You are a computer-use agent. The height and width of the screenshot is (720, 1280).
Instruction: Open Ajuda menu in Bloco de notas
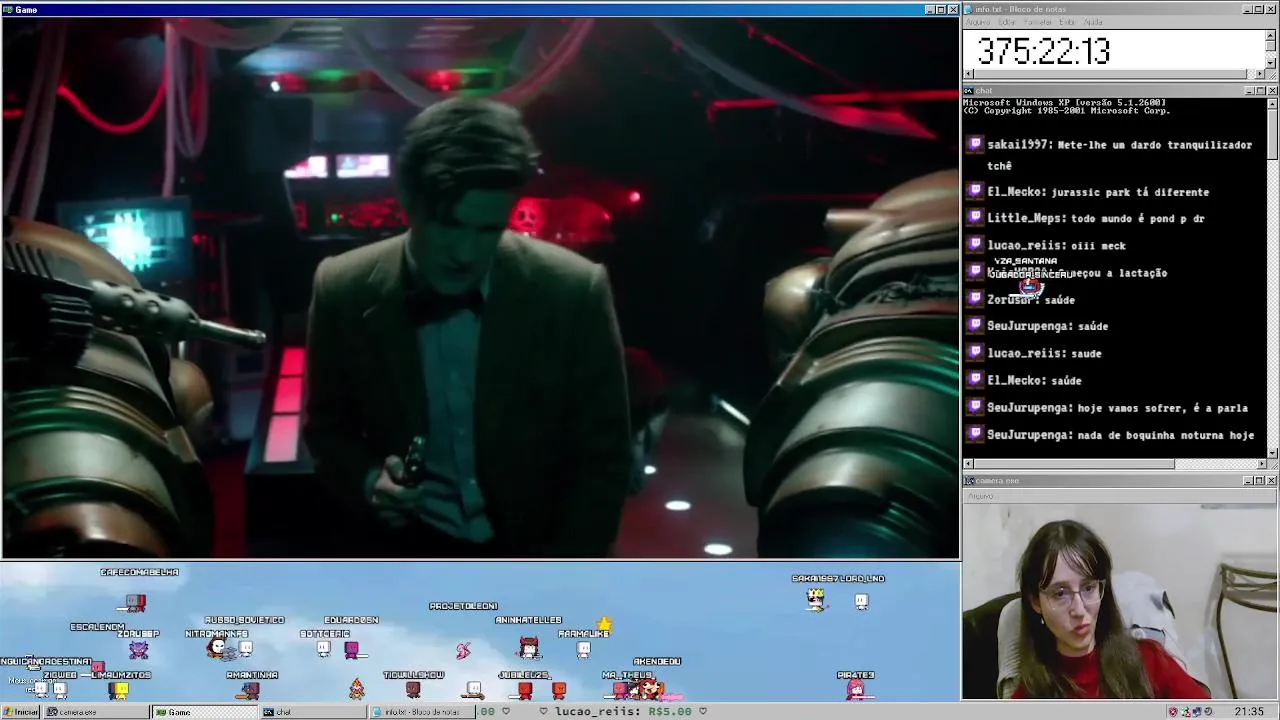point(1093,22)
